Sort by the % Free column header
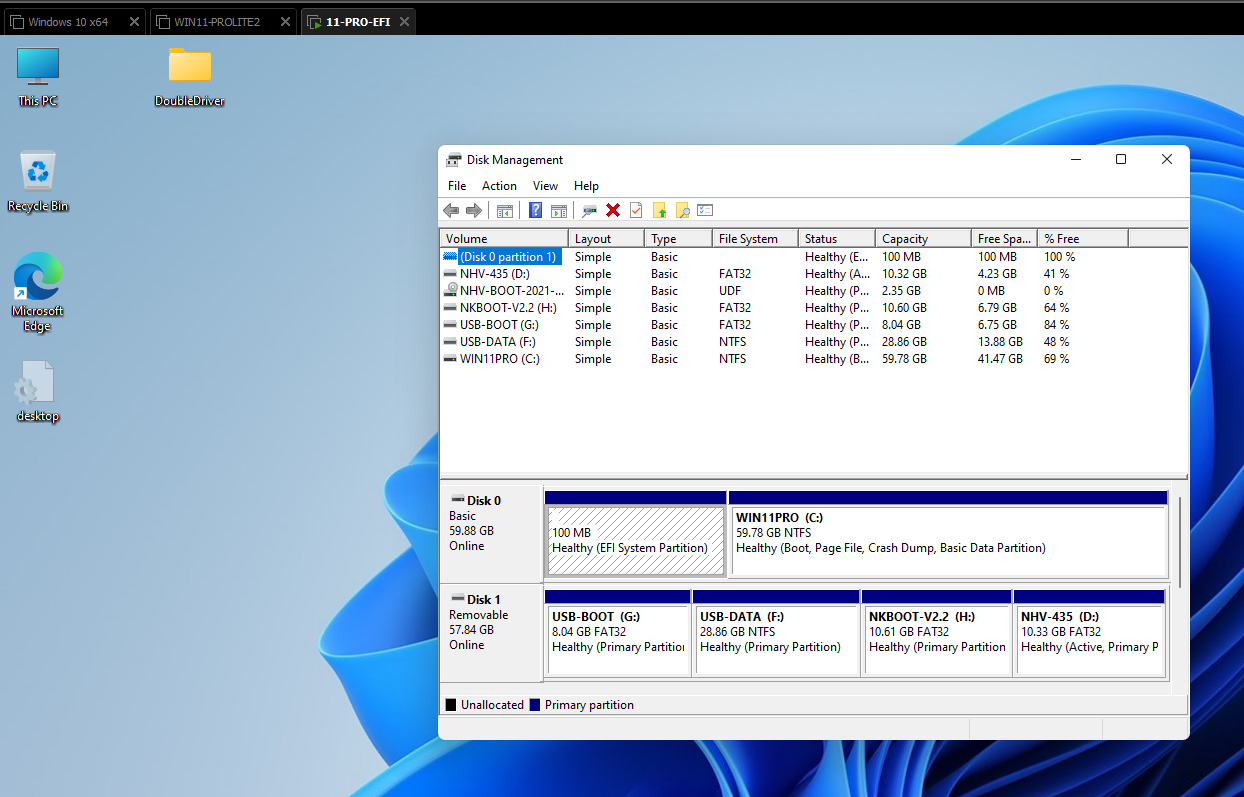This screenshot has width=1244, height=797. click(1083, 238)
